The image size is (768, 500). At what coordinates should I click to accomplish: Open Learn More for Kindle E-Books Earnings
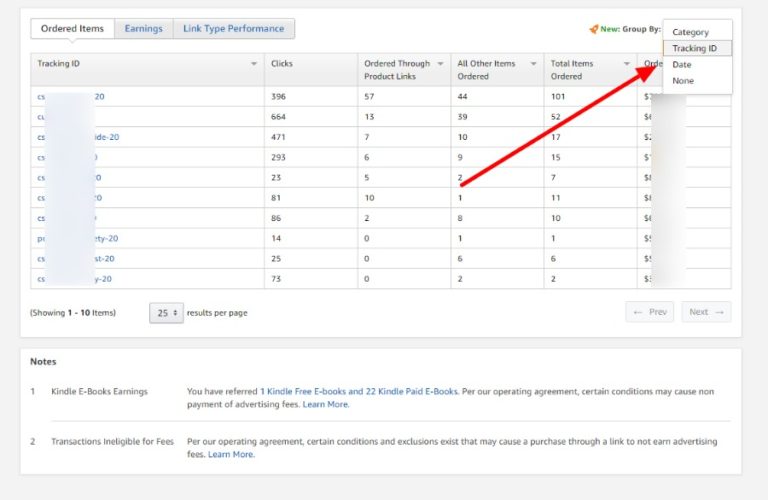coord(326,404)
